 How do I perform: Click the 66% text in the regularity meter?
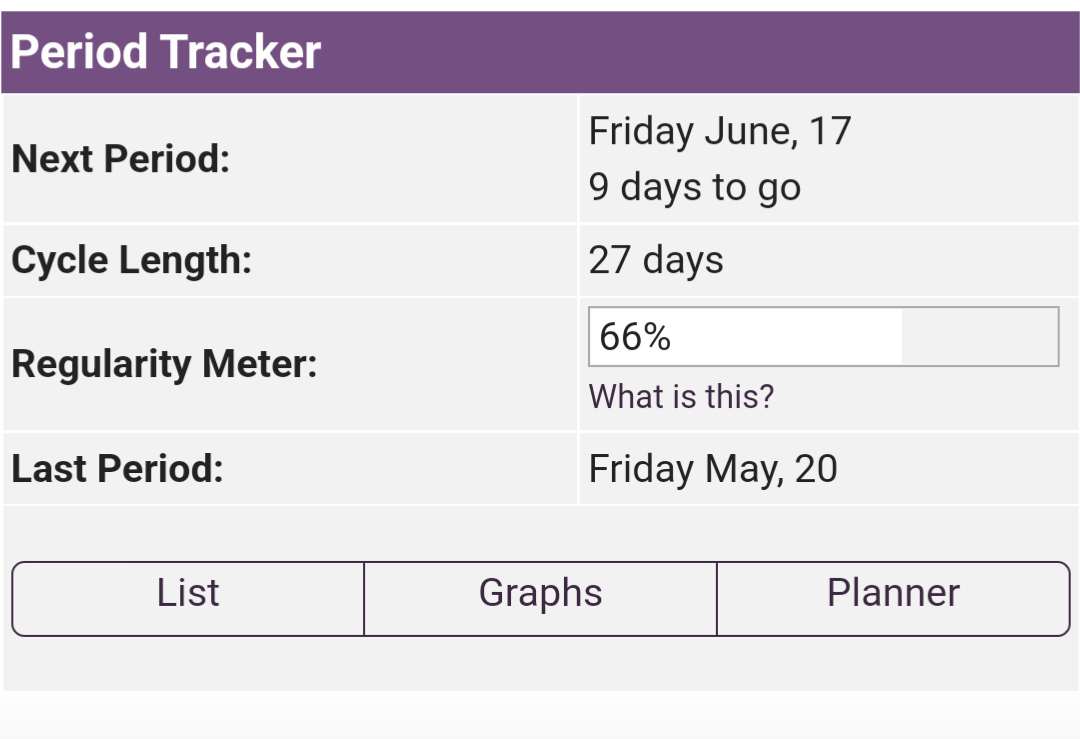(635, 337)
